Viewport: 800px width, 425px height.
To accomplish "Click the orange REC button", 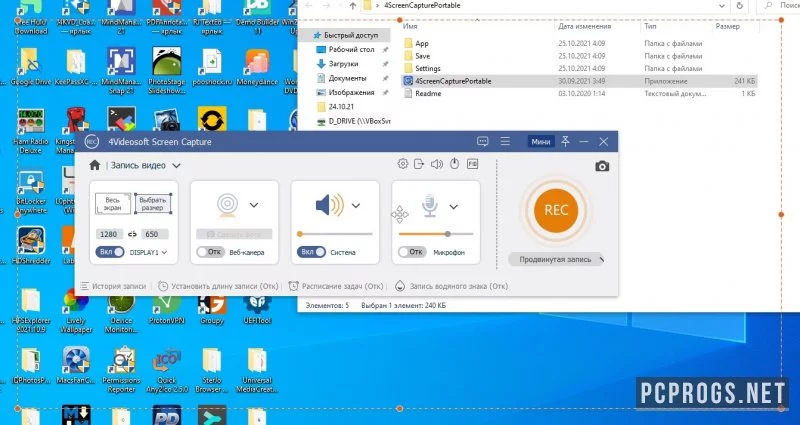I will [556, 210].
